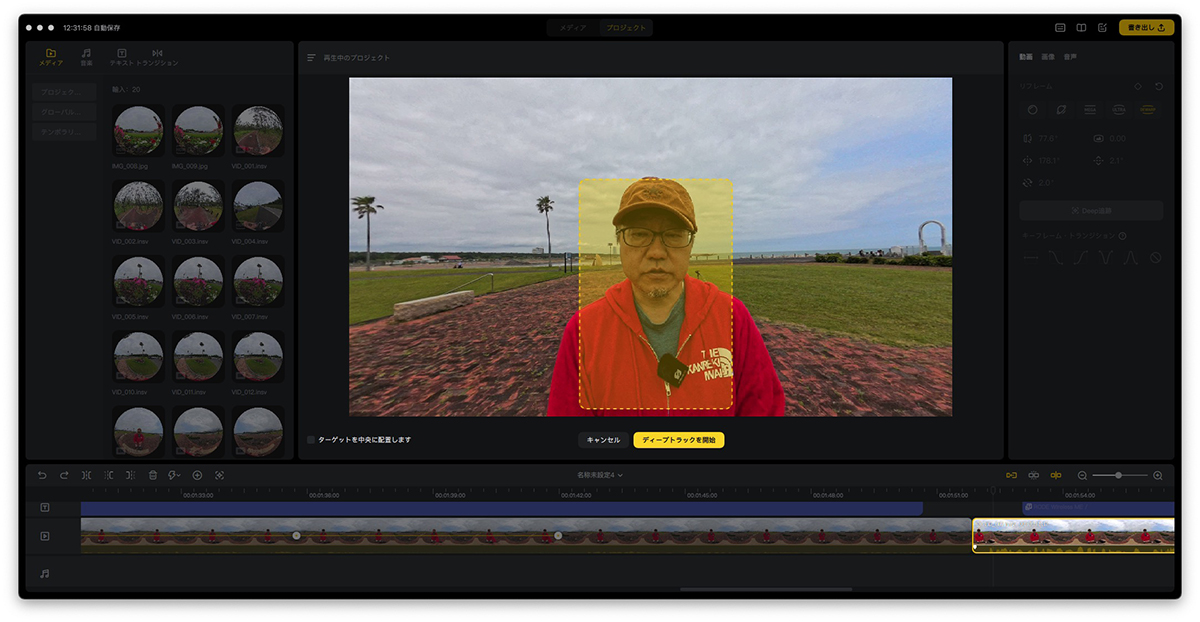
Task: Open the テキスト text panel tab
Action: click(x=121, y=57)
